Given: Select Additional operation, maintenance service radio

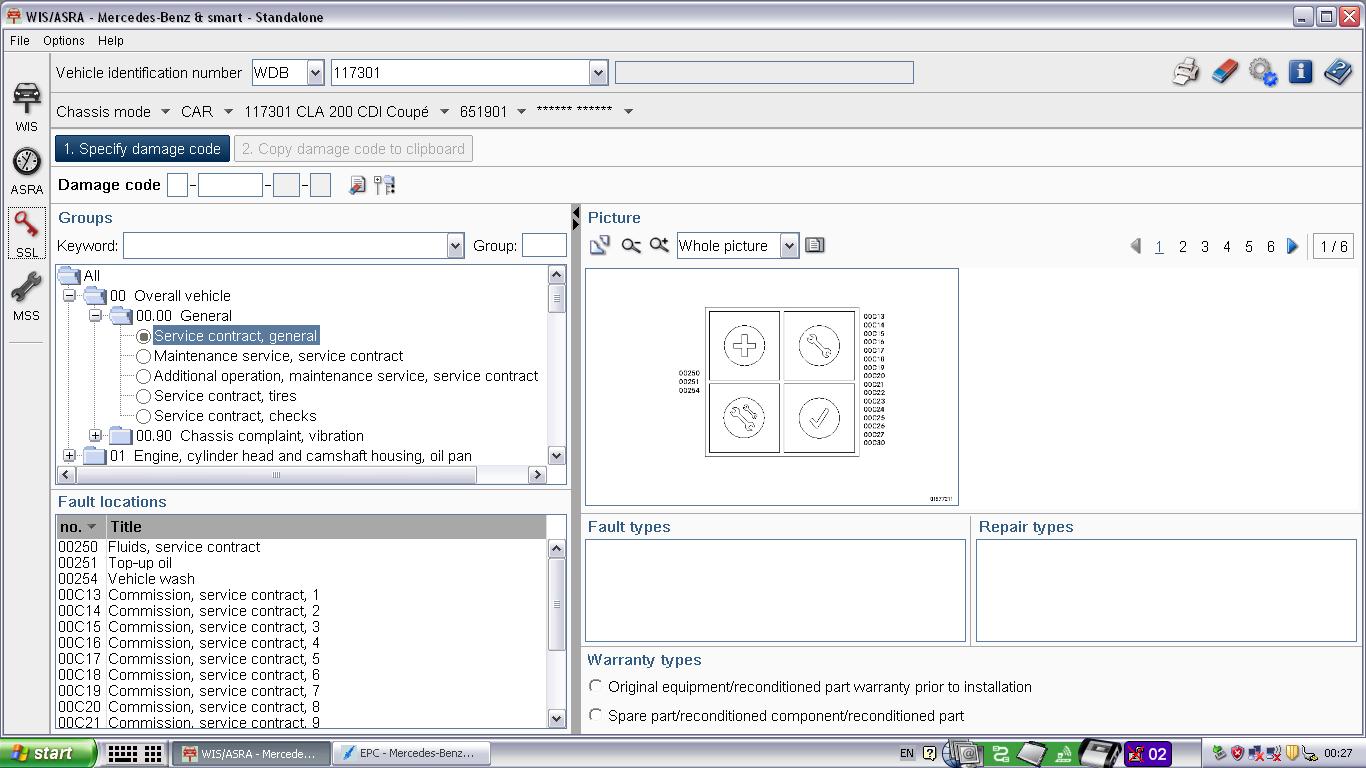Looking at the screenshot, I should (x=144, y=376).
